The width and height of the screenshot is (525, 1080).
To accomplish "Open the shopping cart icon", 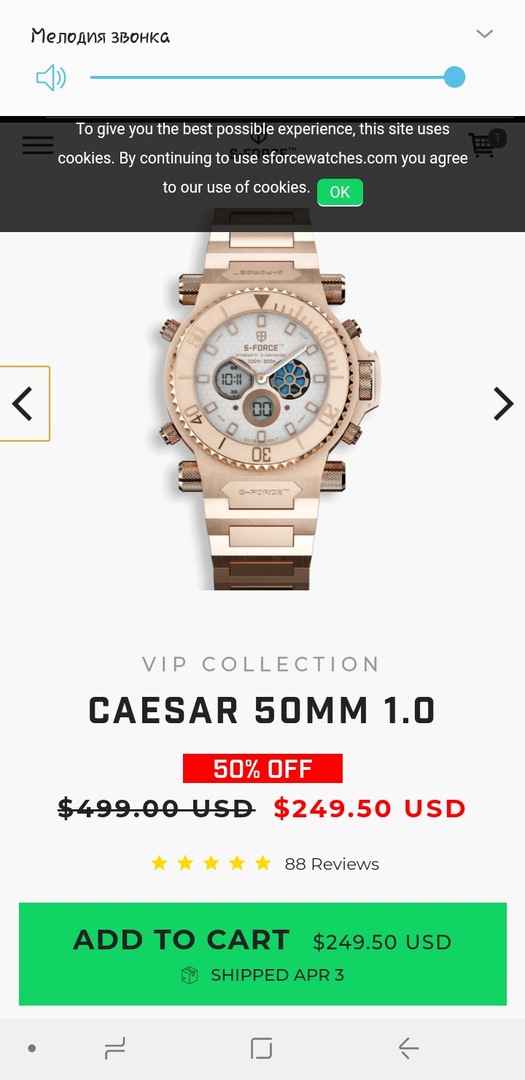I will [x=485, y=144].
